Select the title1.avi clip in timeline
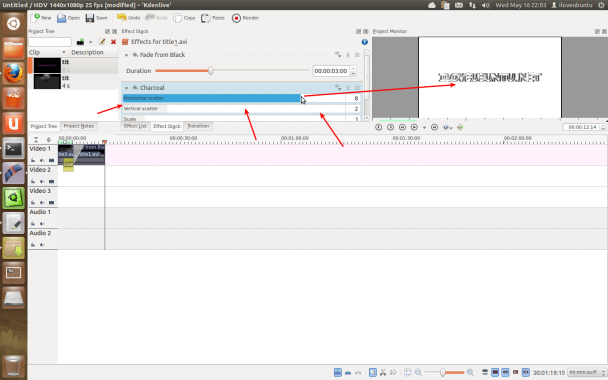This screenshot has height=380, width=608. pos(90,154)
